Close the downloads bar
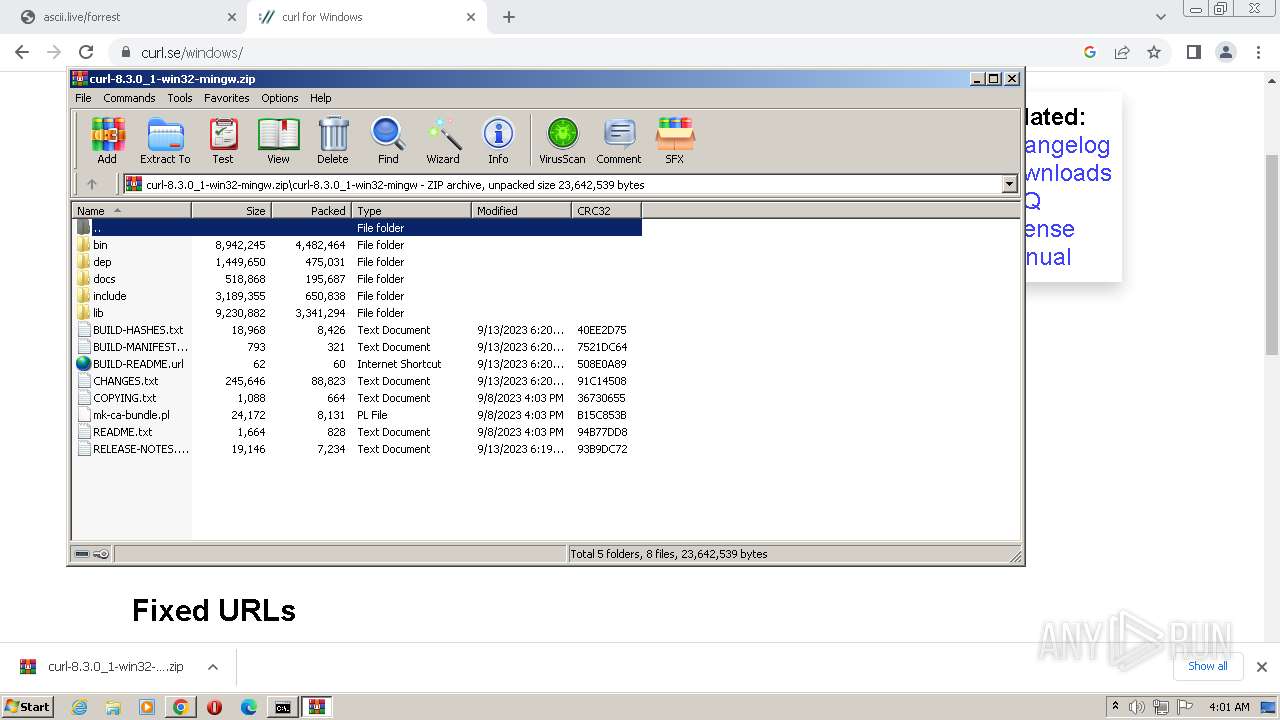 1262,667
